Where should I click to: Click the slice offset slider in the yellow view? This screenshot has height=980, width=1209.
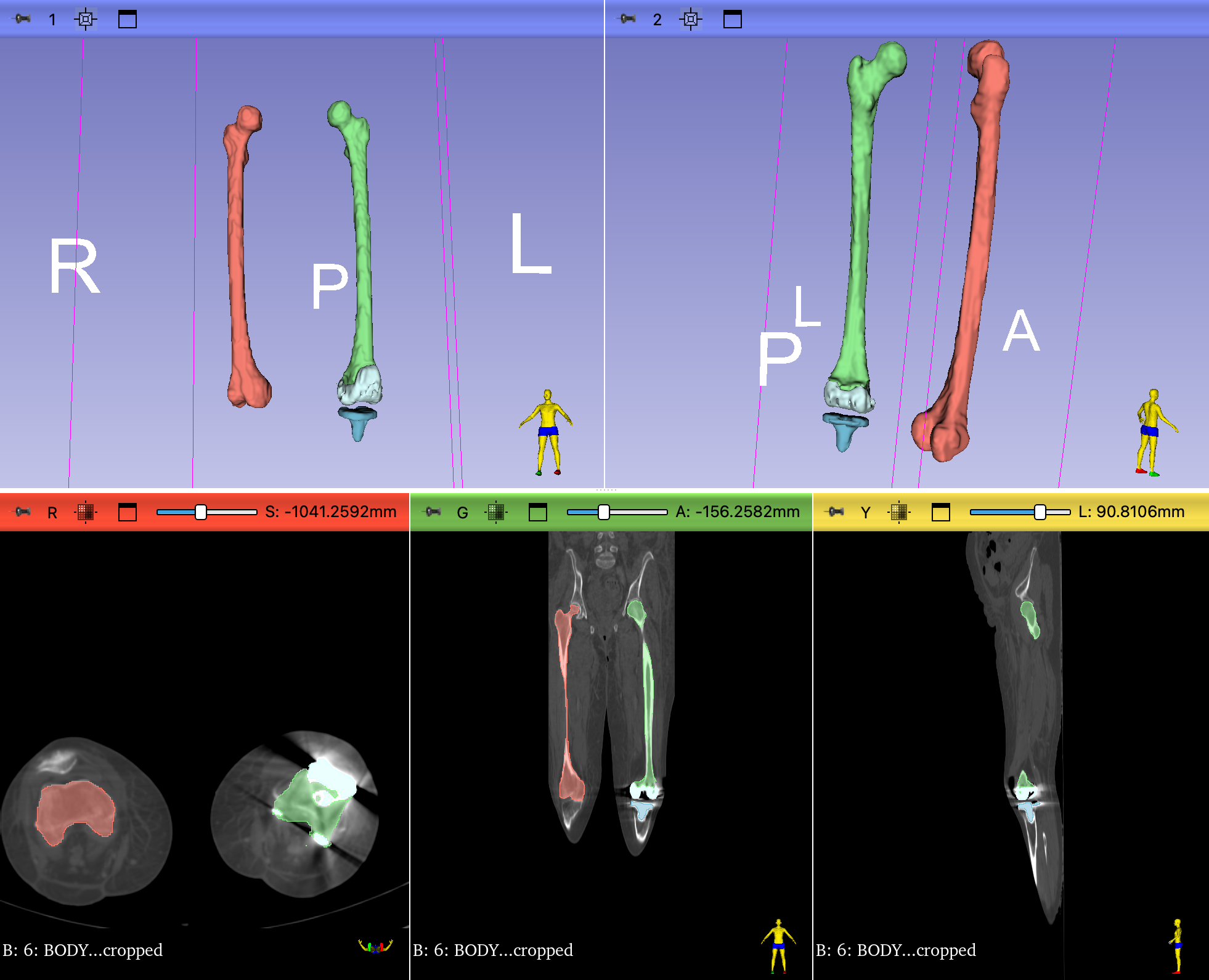pyautogui.click(x=1041, y=512)
